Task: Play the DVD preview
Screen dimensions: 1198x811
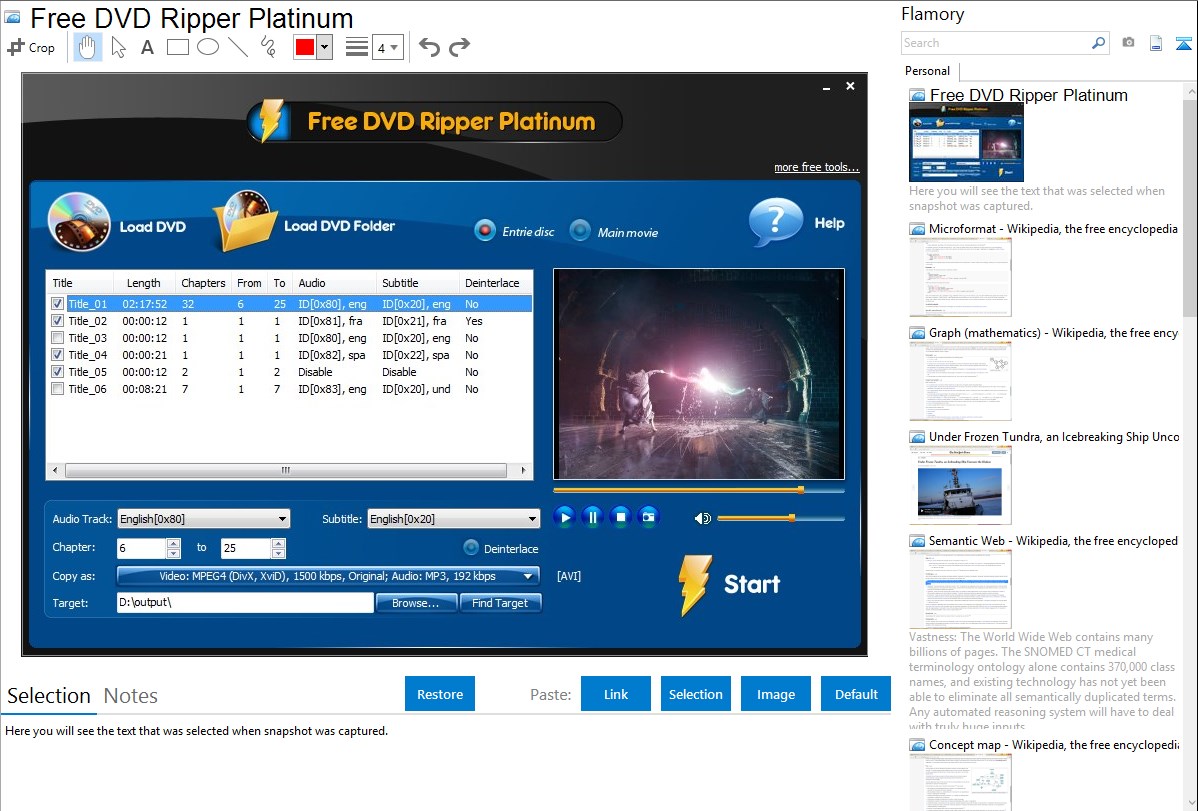Action: pyautogui.click(x=565, y=517)
